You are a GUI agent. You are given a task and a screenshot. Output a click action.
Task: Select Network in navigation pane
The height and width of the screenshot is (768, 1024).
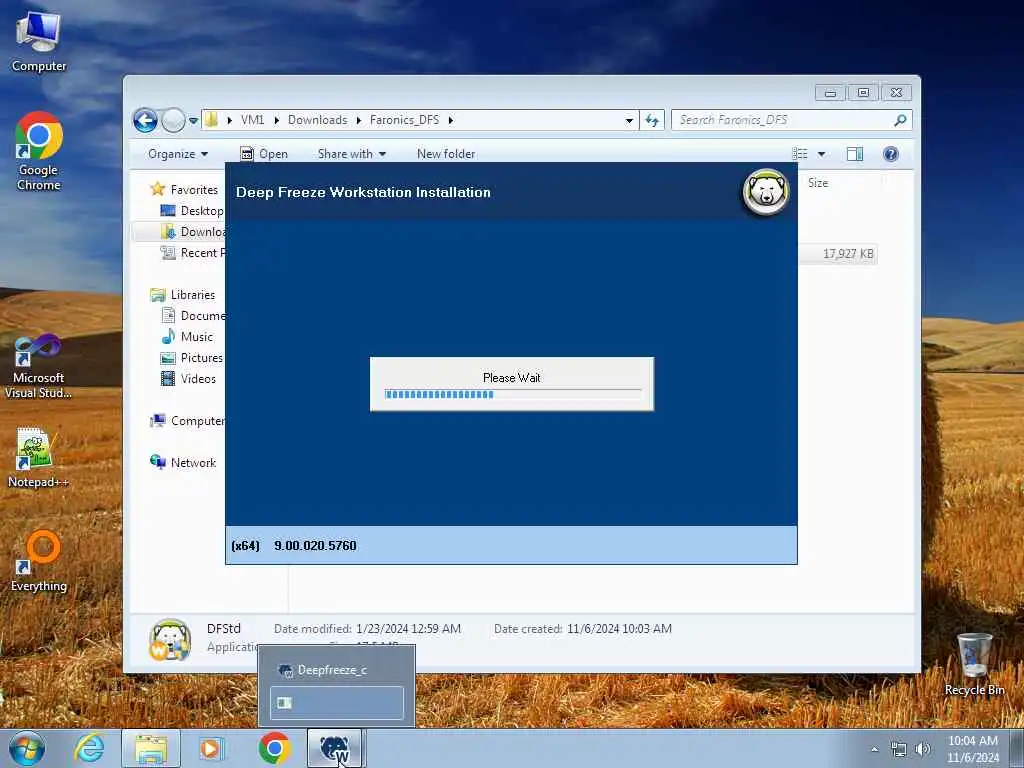(x=183, y=463)
